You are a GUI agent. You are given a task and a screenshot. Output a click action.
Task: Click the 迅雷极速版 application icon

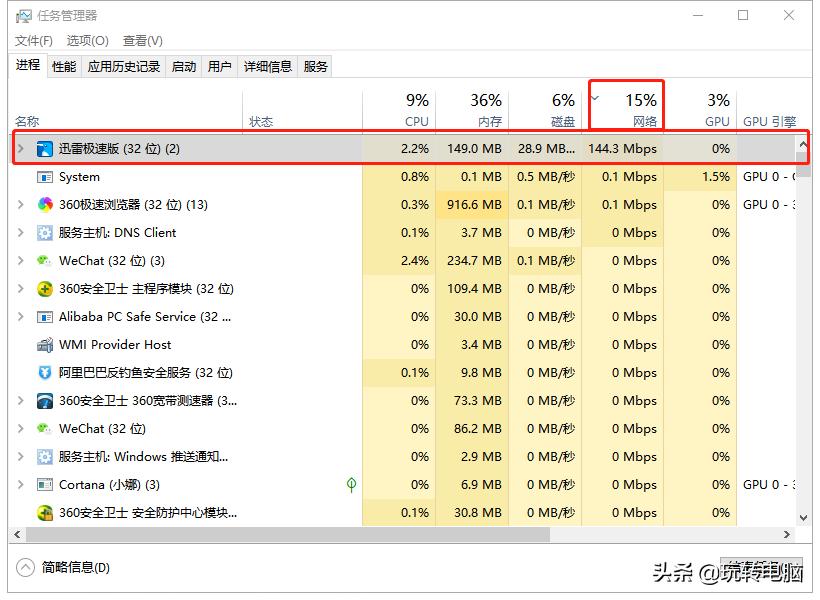tap(43, 148)
